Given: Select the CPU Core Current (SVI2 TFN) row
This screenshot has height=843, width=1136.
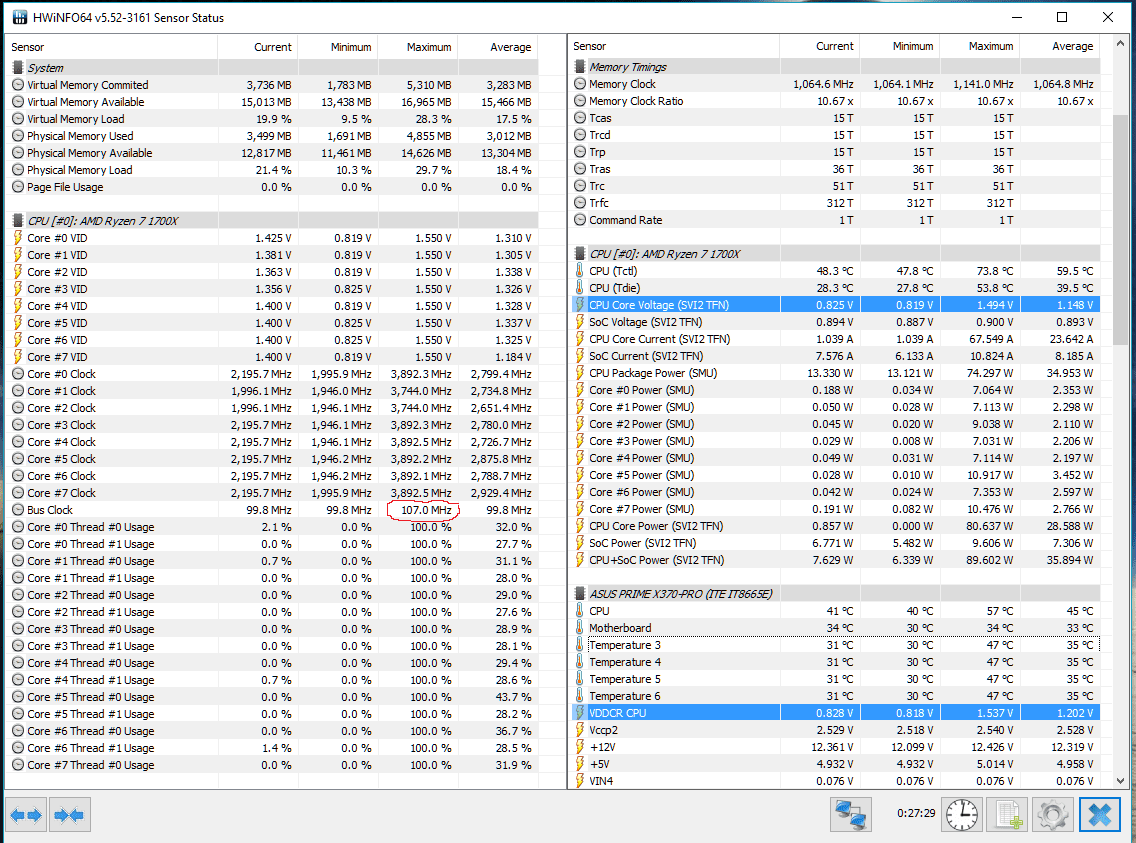Looking at the screenshot, I should [x=836, y=339].
